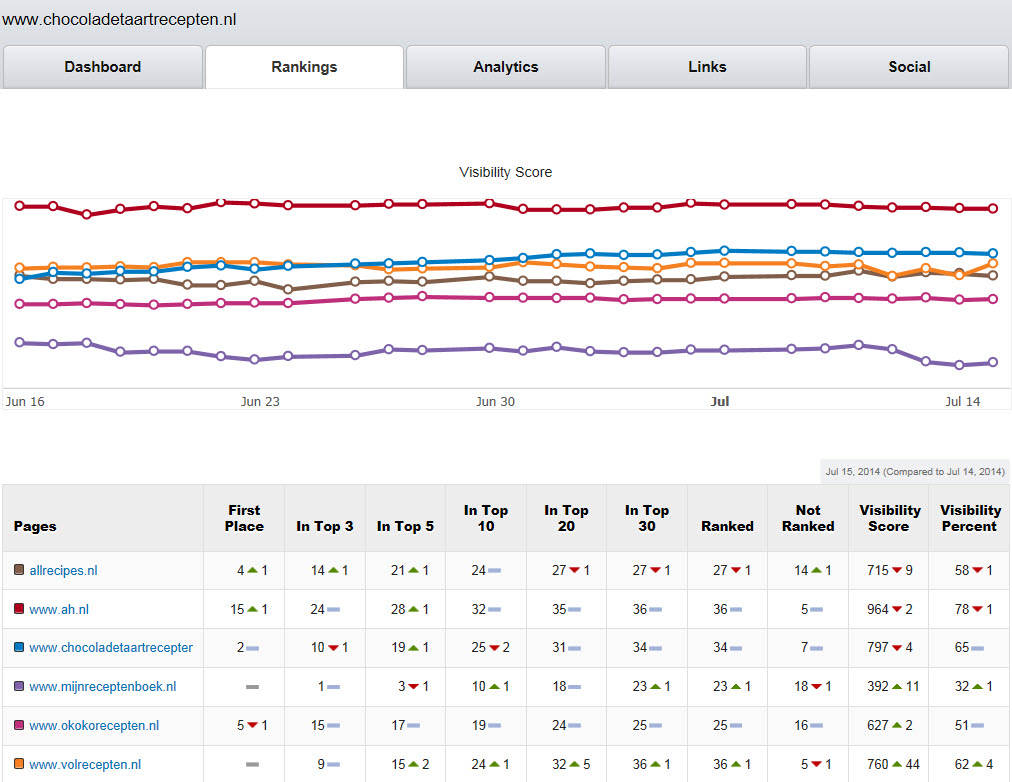Click the Jun 30 axis label
The width and height of the screenshot is (1012, 782).
tap(495, 401)
